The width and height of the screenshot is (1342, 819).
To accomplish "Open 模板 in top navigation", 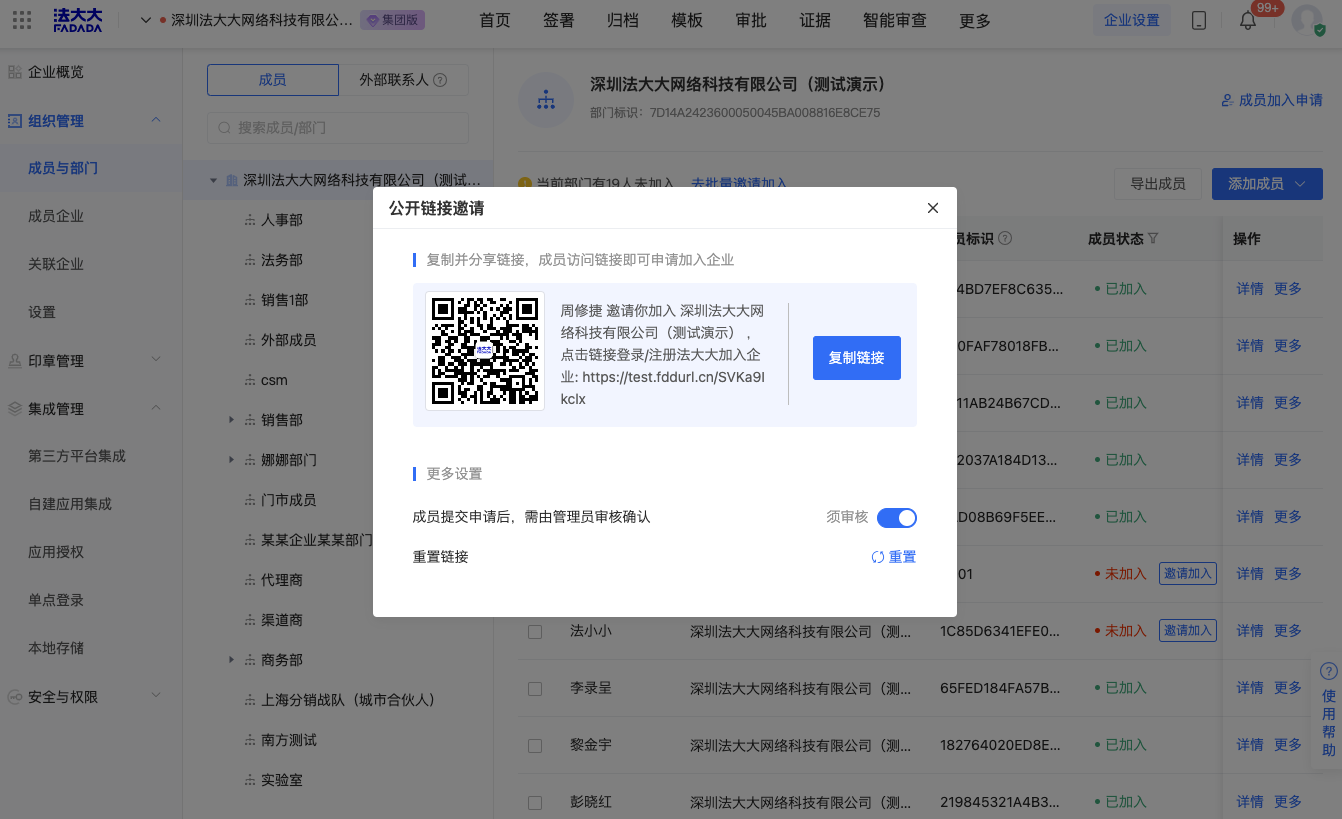I will click(687, 20).
